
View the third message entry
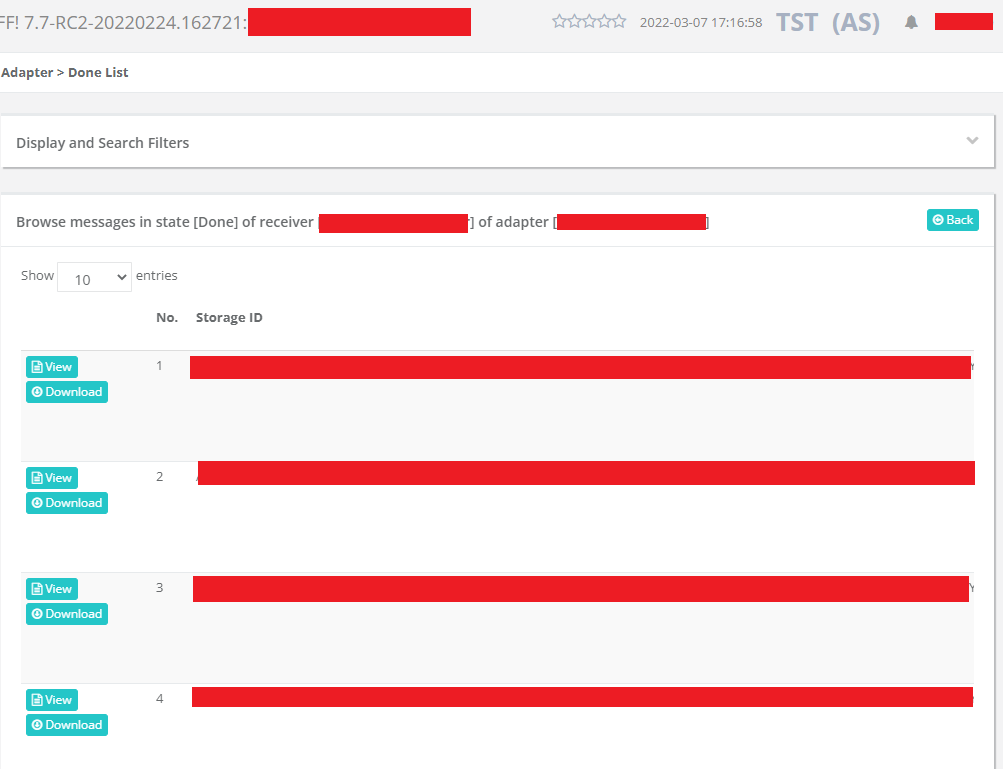coord(51,588)
